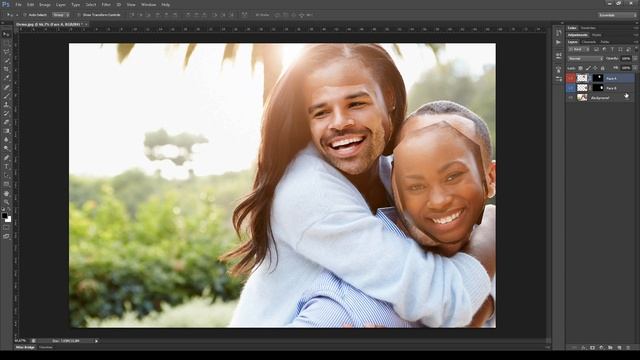The height and width of the screenshot is (360, 640).
Task: Toggle Lock position
Action: click(x=595, y=68)
